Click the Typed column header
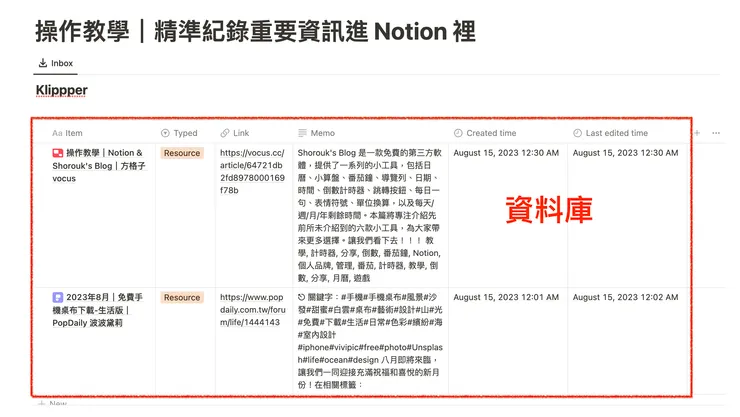The height and width of the screenshot is (417, 740). pos(179,133)
